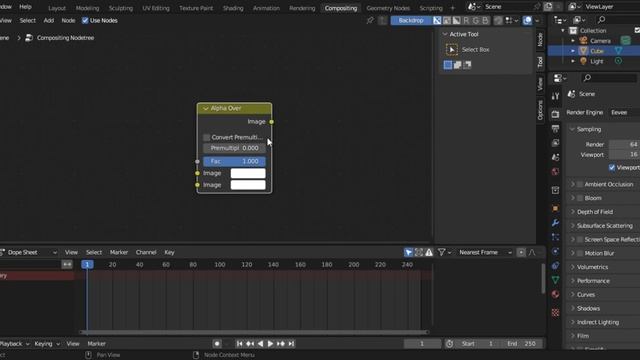
Task: Uncheck the Viewport Denoising checkbox
Action: (611, 167)
